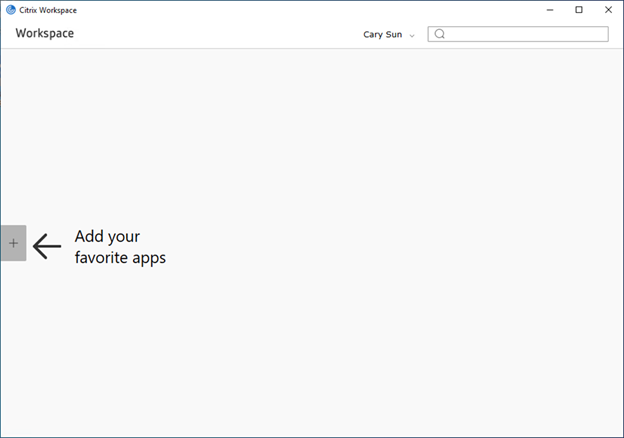Click the magnifier icon in the search box

point(439,34)
